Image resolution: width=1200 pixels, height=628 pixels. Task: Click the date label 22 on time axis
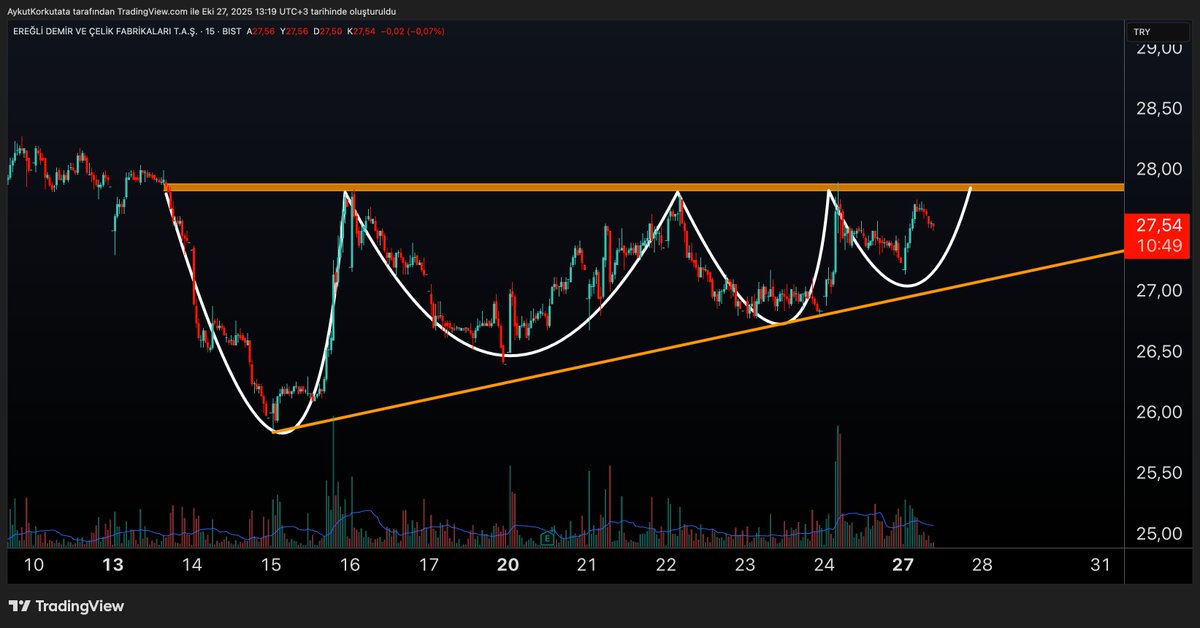(666, 565)
